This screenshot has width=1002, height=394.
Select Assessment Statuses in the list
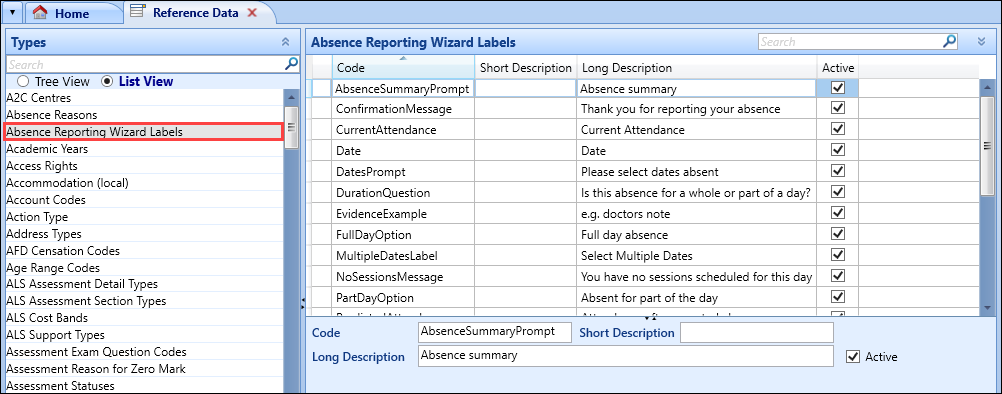(x=144, y=385)
